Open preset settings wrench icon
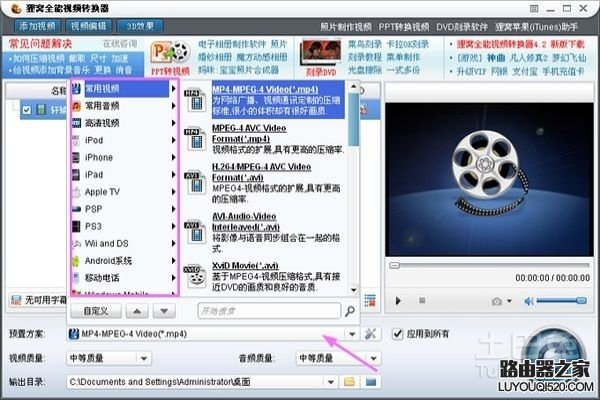 pos(370,334)
